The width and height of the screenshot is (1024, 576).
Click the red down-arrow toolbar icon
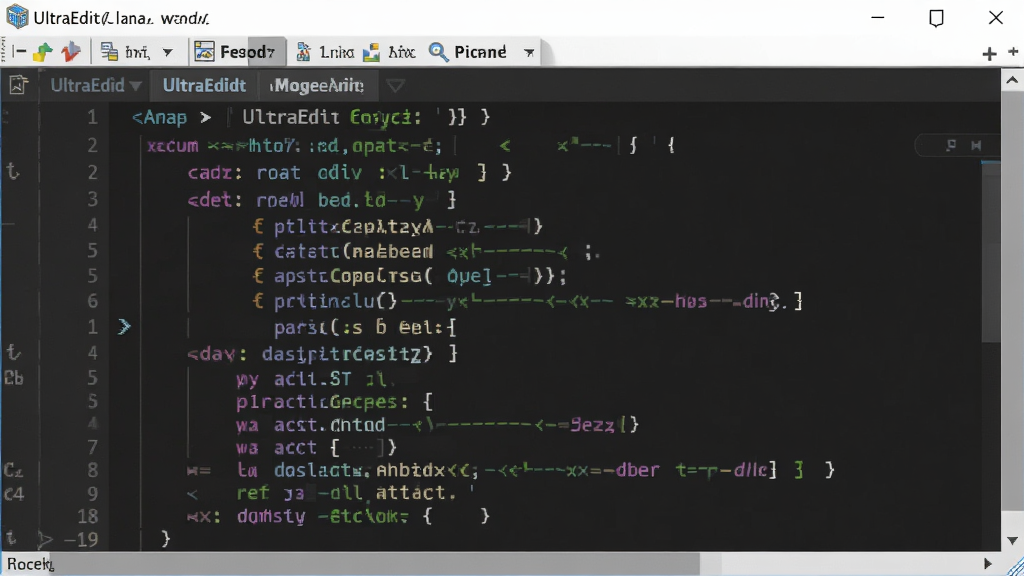click(x=71, y=52)
